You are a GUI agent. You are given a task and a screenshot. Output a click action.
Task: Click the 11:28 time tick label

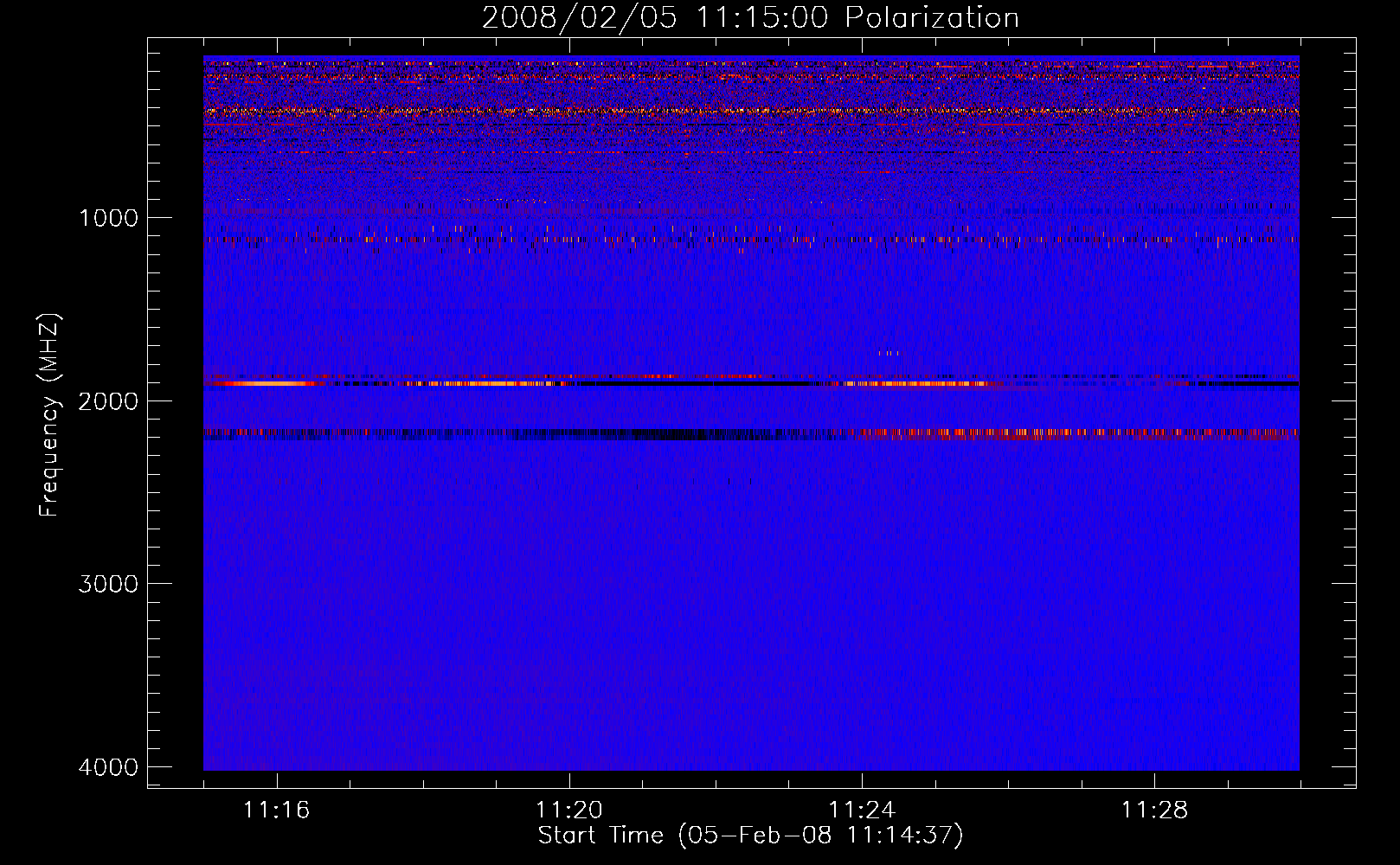[1155, 811]
